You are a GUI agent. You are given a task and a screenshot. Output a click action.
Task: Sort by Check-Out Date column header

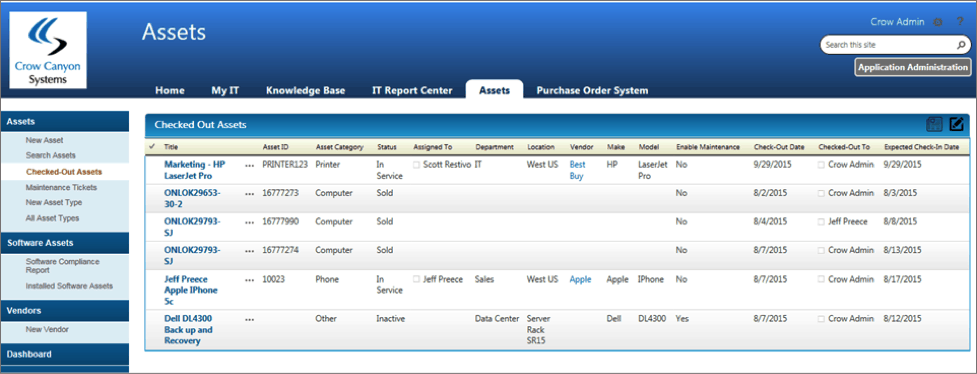(x=779, y=147)
